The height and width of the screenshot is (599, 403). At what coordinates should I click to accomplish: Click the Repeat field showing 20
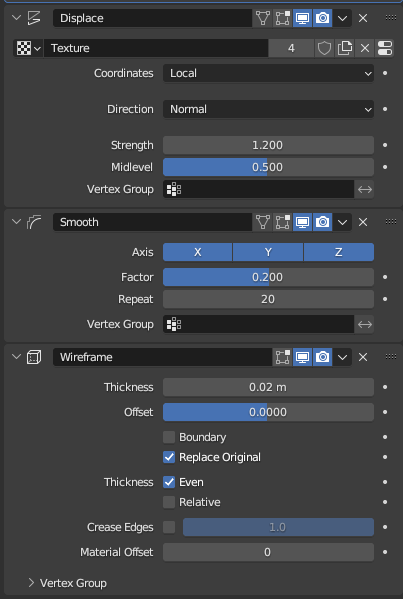click(268, 299)
